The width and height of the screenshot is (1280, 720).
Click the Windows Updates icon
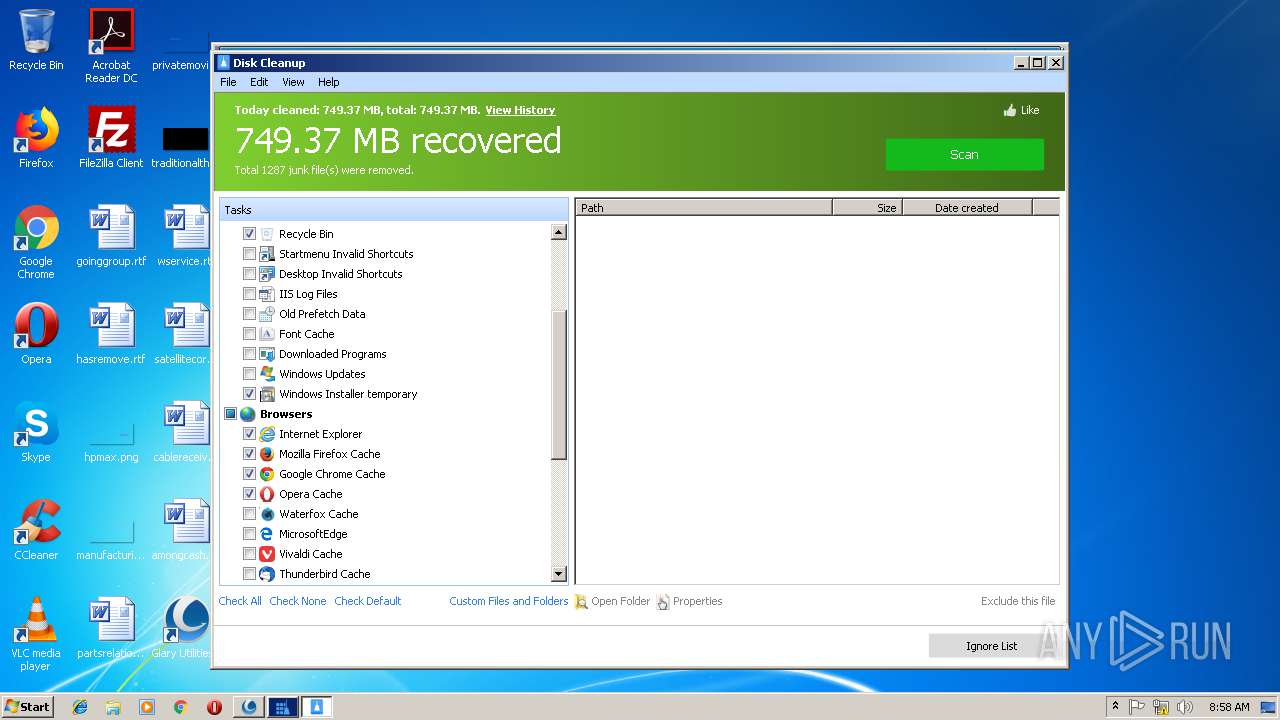[x=267, y=374]
